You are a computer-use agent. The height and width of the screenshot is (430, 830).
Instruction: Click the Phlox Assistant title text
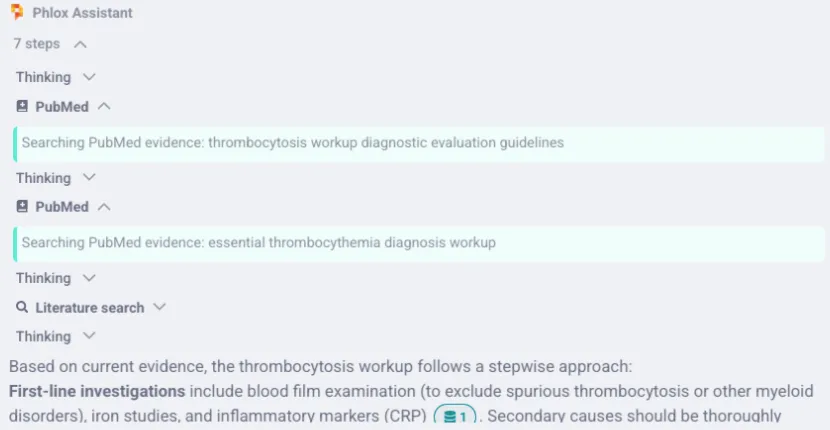[x=83, y=13]
